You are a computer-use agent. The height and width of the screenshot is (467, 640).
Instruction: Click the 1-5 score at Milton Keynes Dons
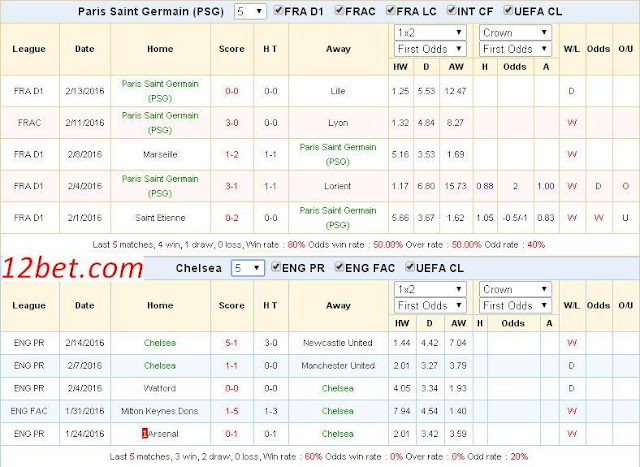point(231,411)
